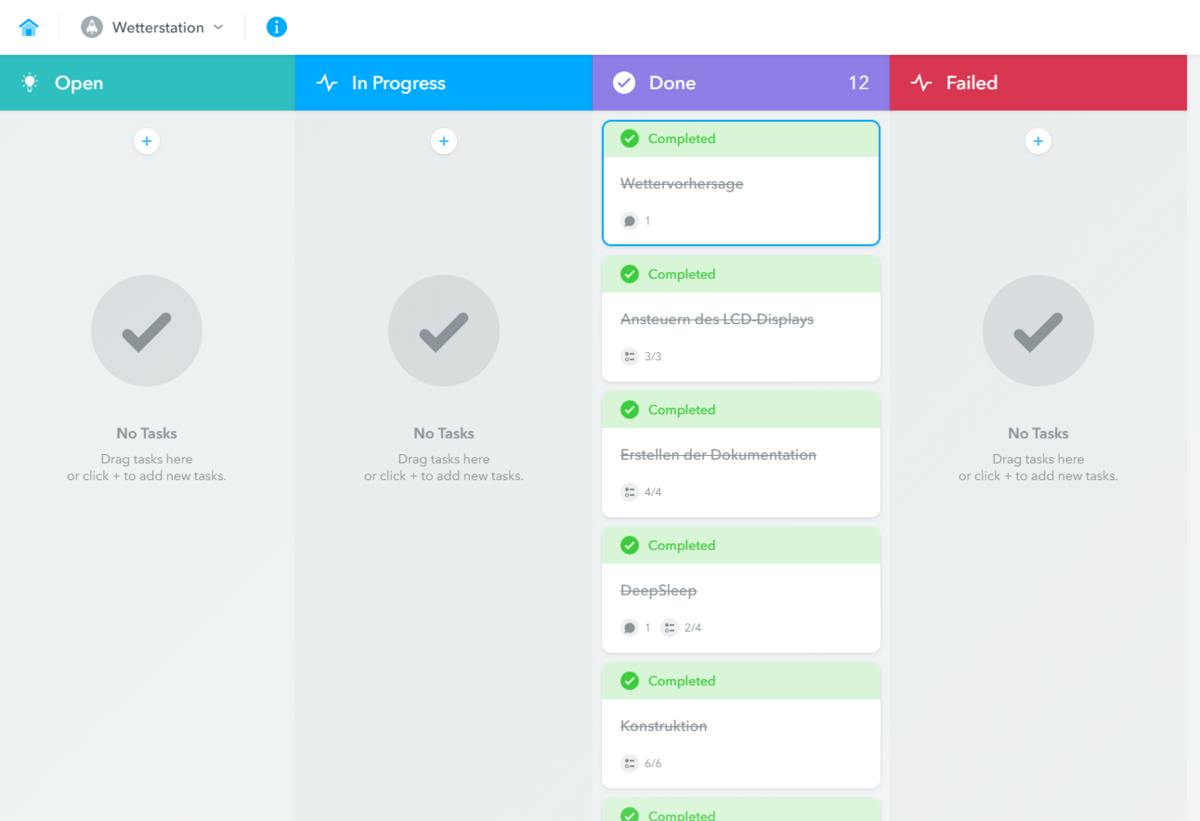
Task: Add new task in Failed column
Action: coord(1038,142)
